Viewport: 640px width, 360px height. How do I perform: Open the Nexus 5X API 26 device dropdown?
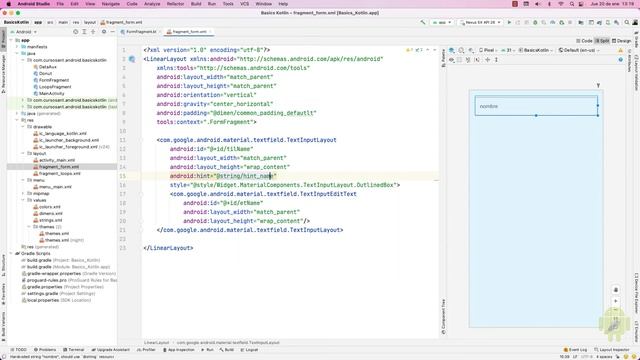pyautogui.click(x=480, y=22)
